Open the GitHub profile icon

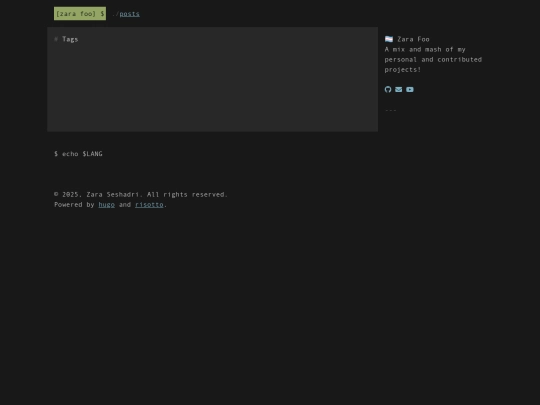pyautogui.click(x=388, y=90)
